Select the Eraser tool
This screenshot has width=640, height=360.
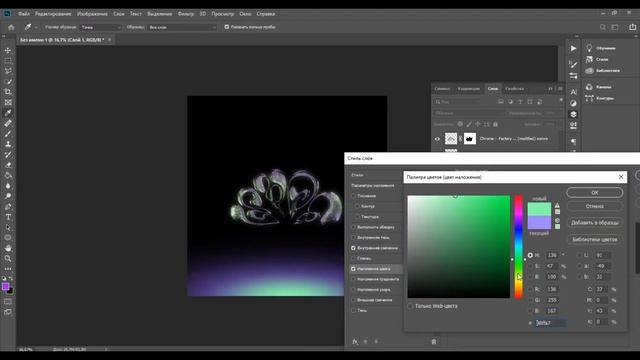point(8,165)
